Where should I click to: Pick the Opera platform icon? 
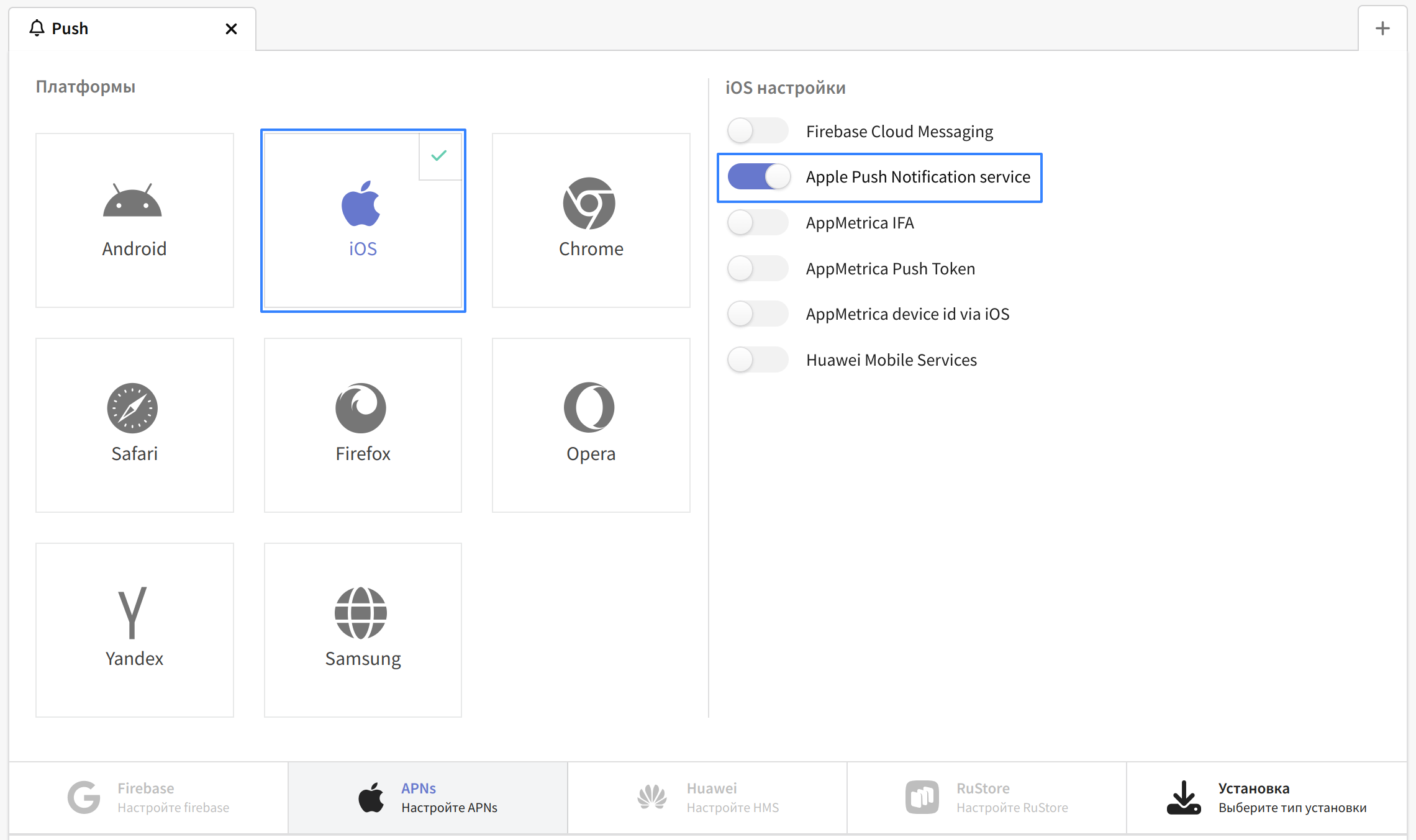[589, 408]
